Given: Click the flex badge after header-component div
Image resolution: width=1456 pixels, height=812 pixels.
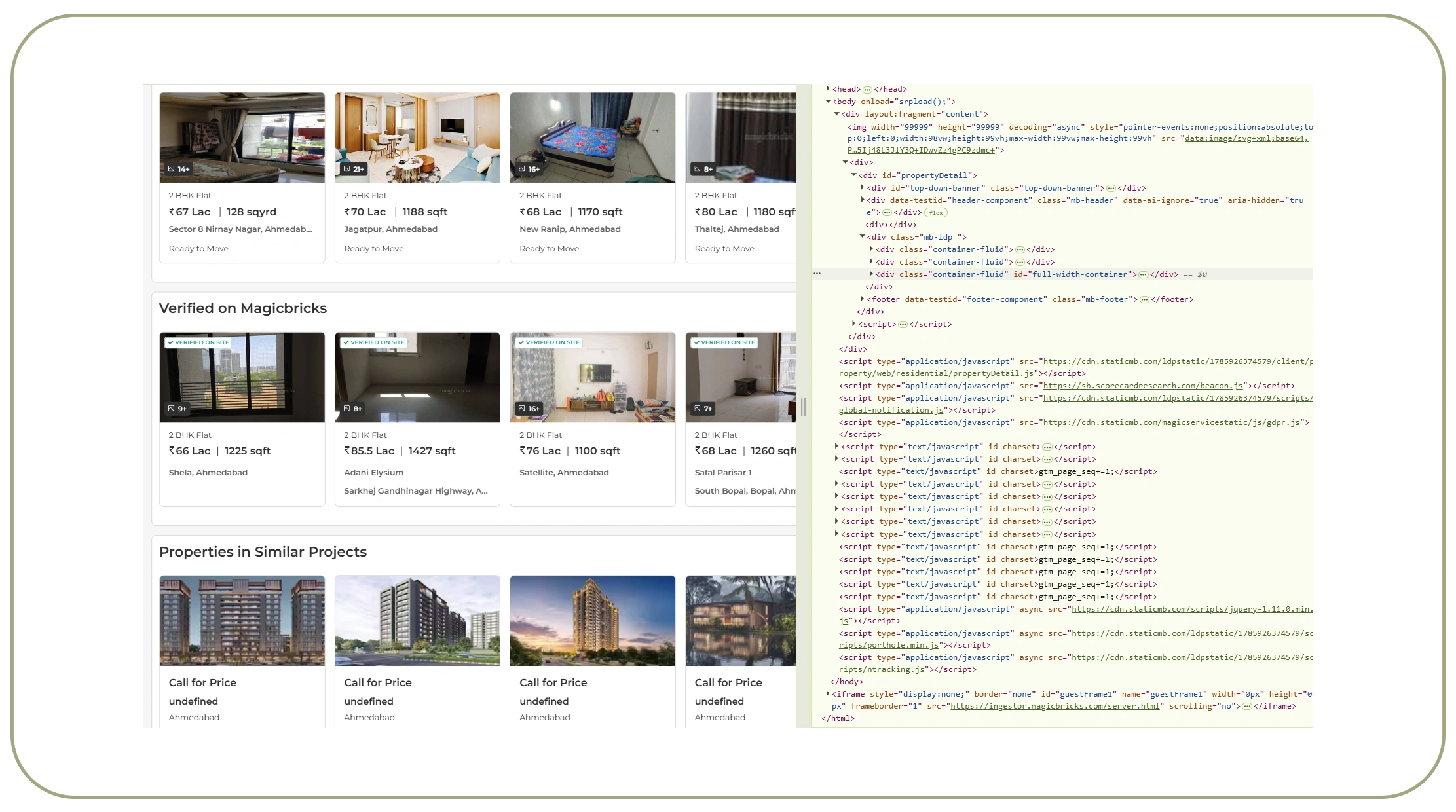Looking at the screenshot, I should tap(936, 213).
